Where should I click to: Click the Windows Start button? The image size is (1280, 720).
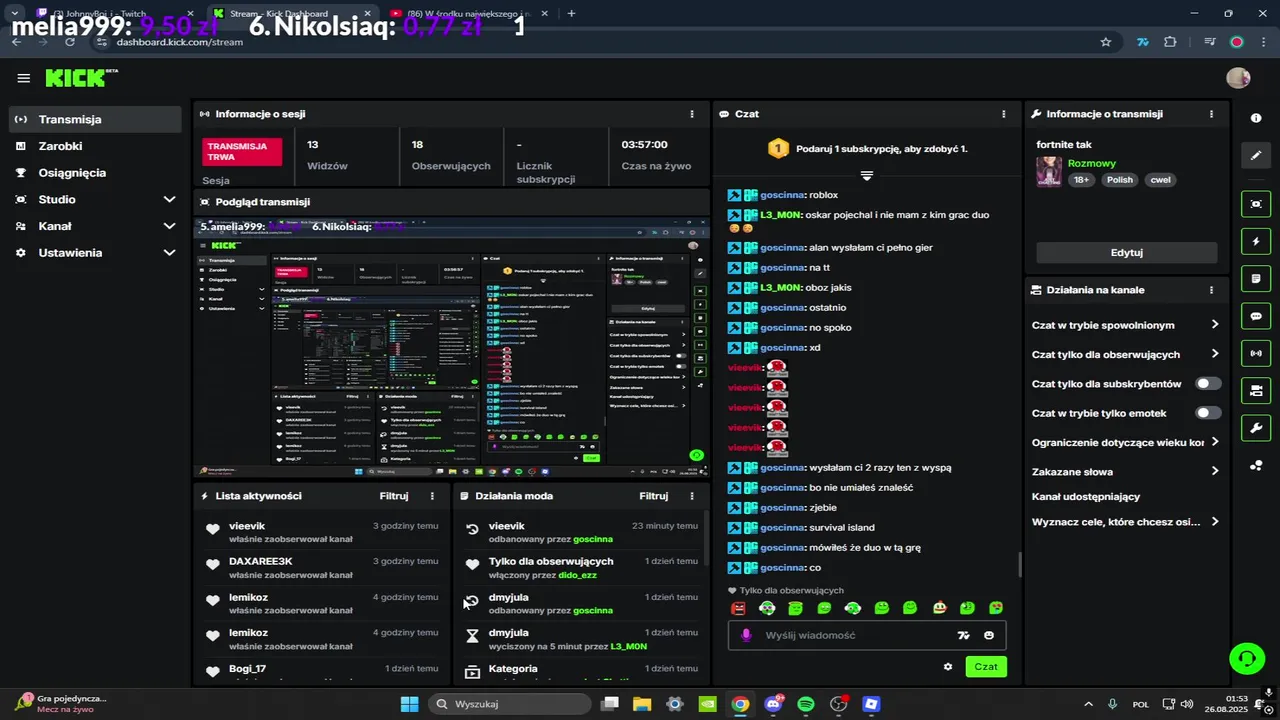[409, 704]
